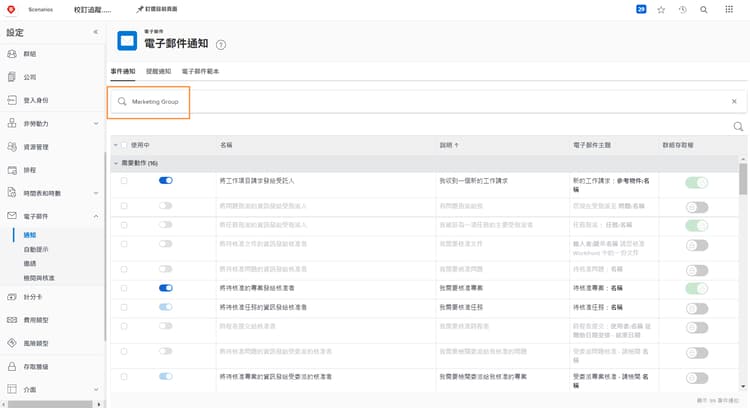
Task: Click the 公司 companies sidebar icon
Action: (12, 77)
